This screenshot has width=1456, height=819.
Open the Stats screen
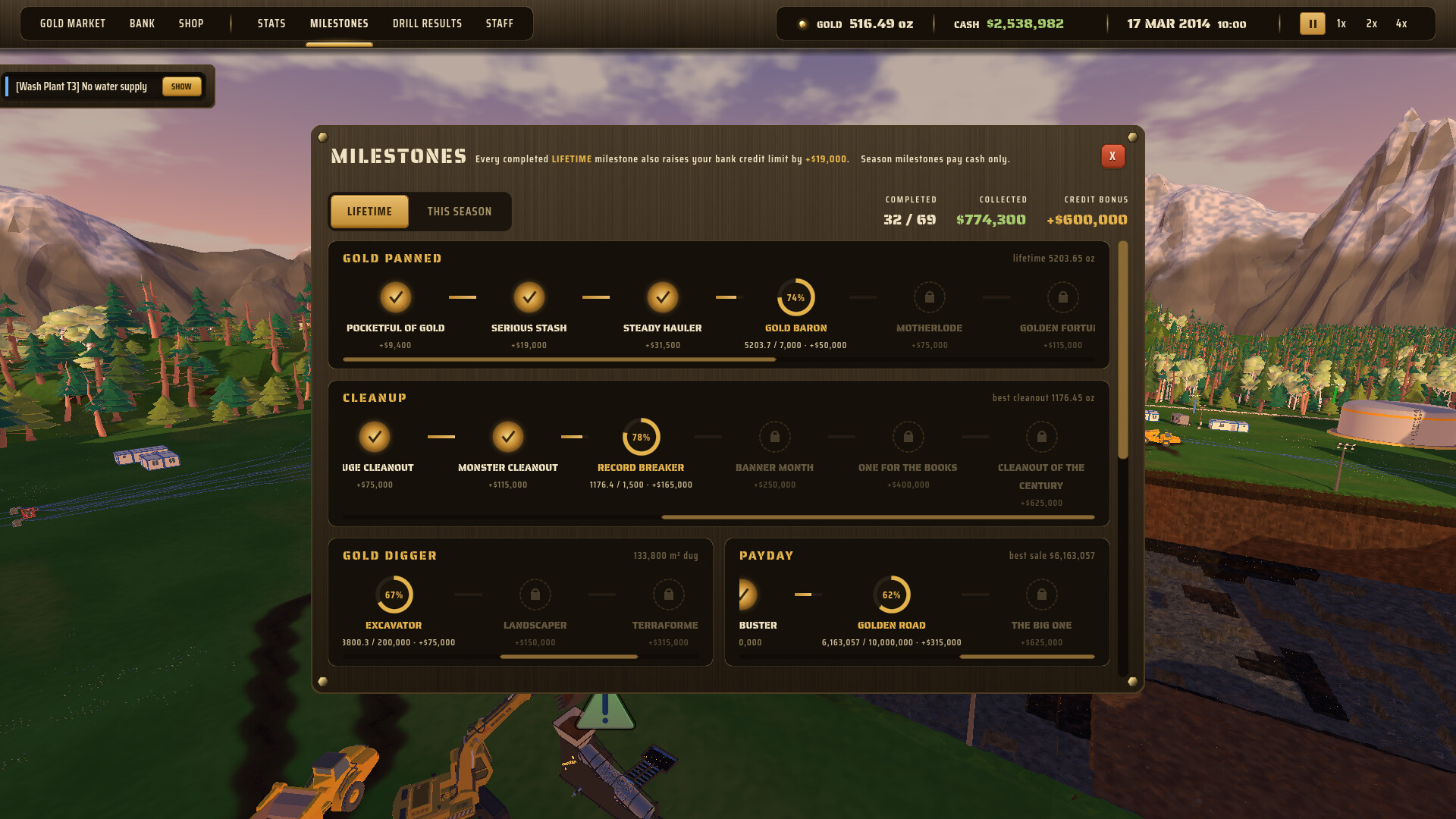point(271,24)
